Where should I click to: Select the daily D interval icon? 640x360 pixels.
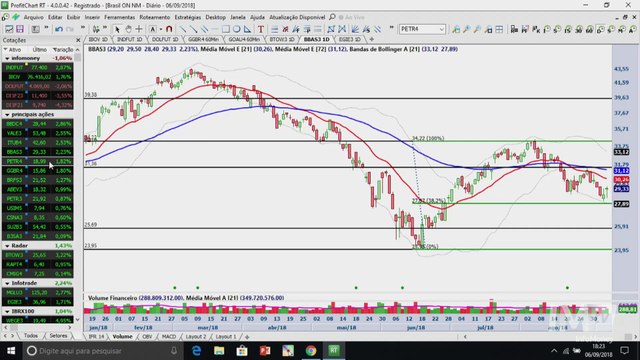600,29
